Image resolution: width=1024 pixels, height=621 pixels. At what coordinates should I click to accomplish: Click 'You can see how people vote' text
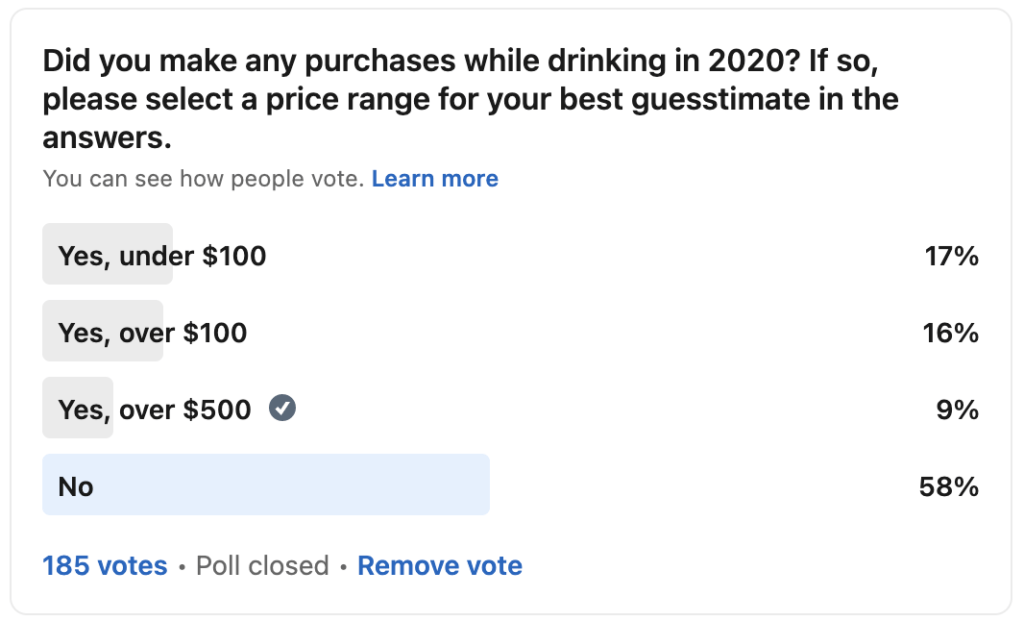203,179
